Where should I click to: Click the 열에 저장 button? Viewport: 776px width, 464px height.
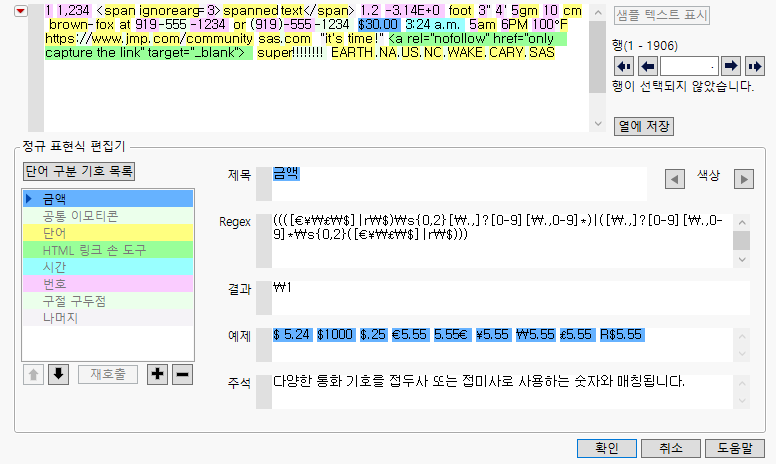tap(643, 126)
